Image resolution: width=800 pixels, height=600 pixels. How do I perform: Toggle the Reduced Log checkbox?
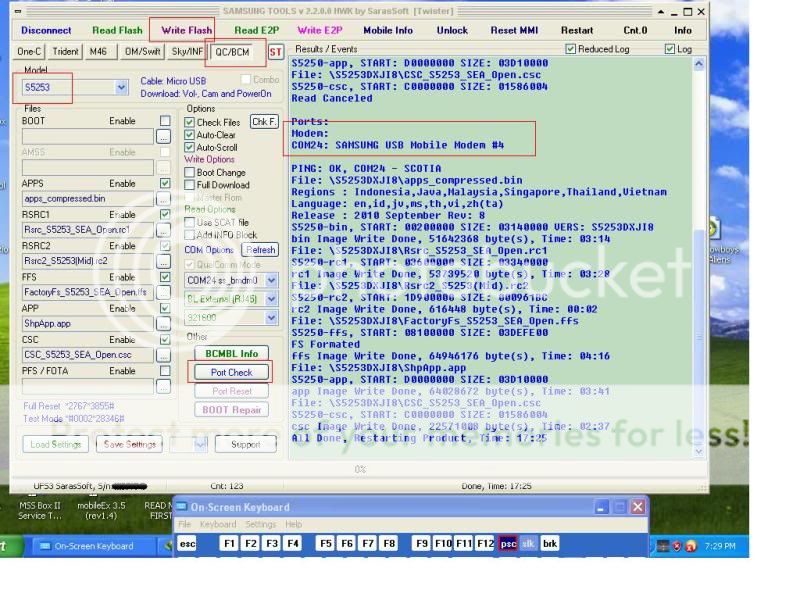[571, 49]
